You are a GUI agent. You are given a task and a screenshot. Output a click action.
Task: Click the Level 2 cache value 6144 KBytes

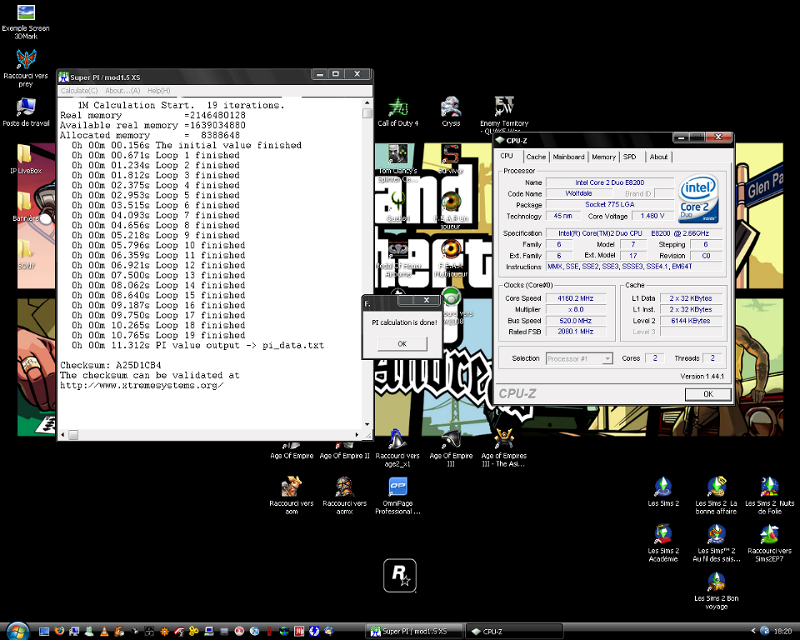pyautogui.click(x=691, y=321)
